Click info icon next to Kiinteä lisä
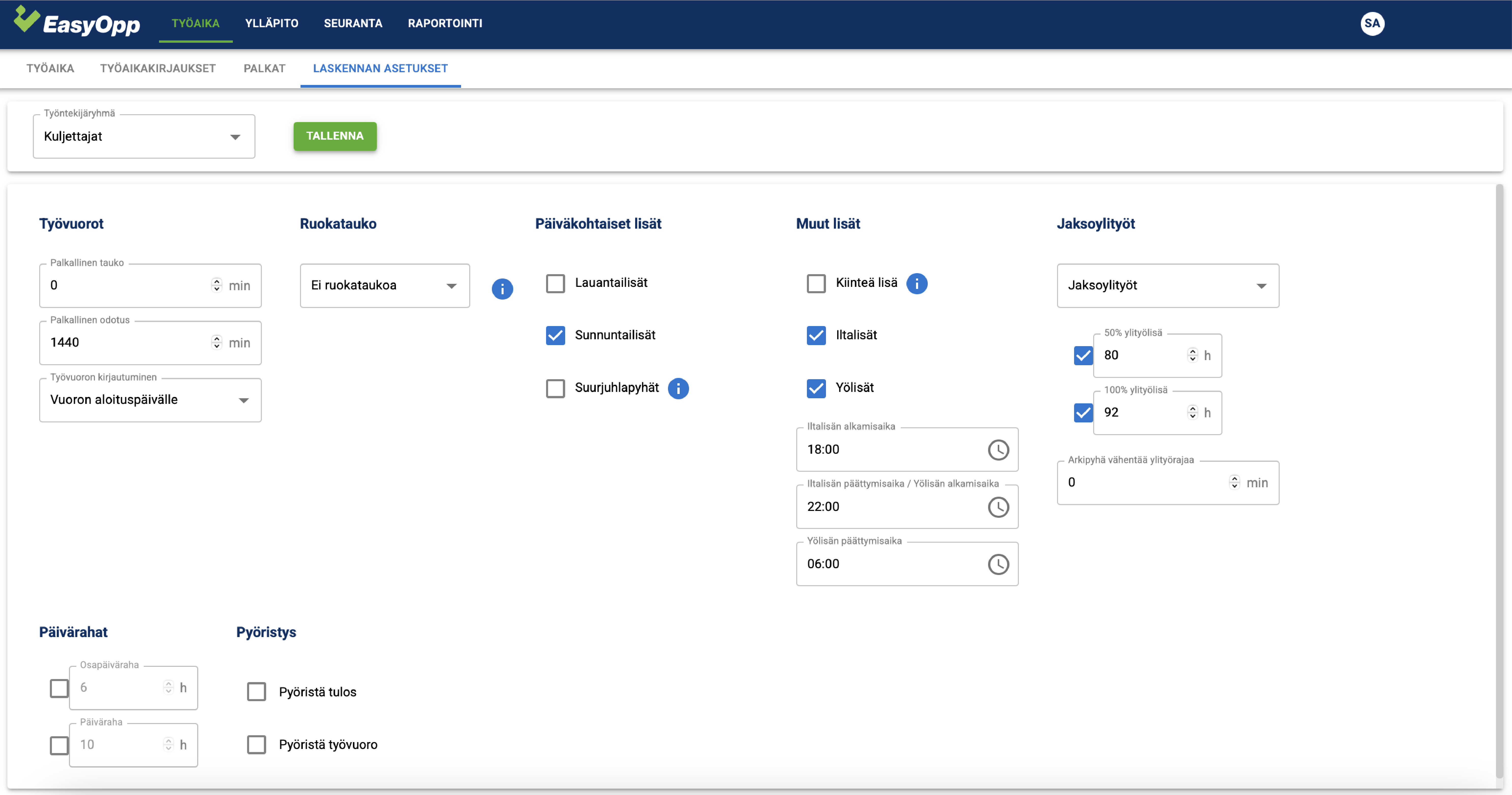 [x=917, y=283]
